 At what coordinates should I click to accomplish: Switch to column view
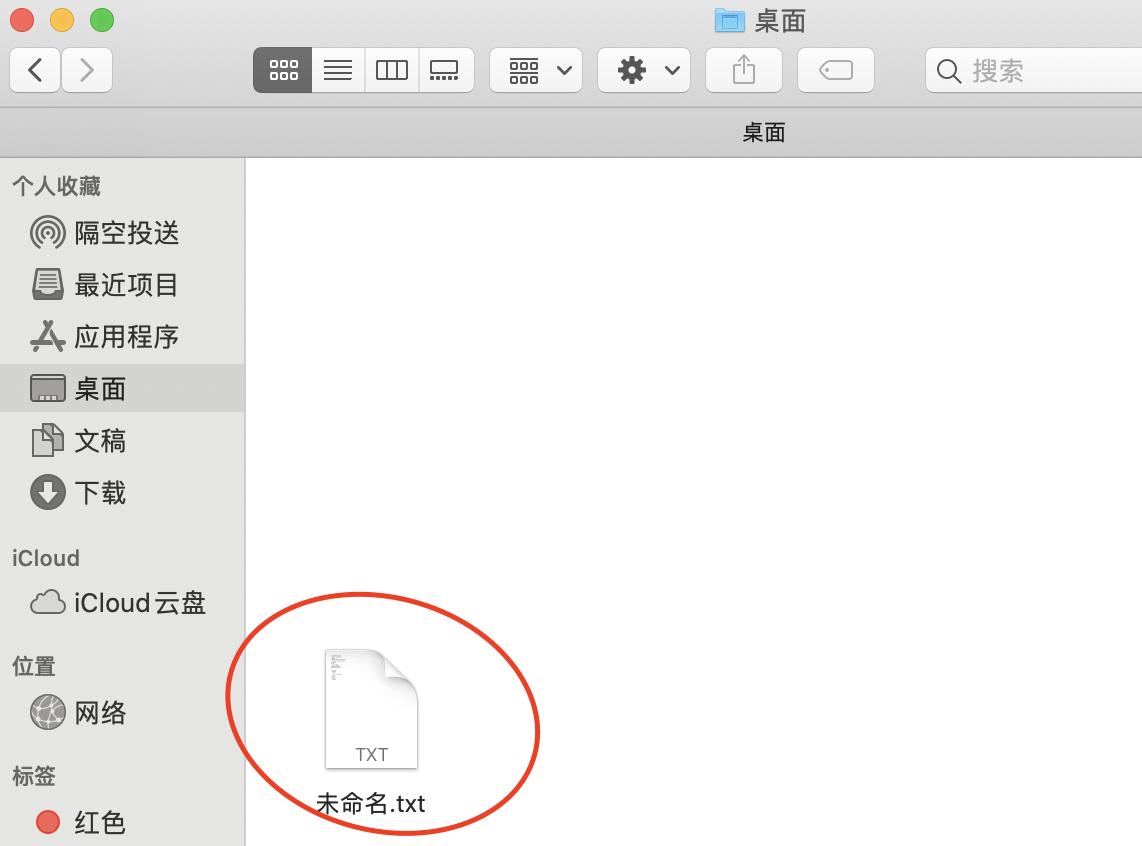(391, 70)
